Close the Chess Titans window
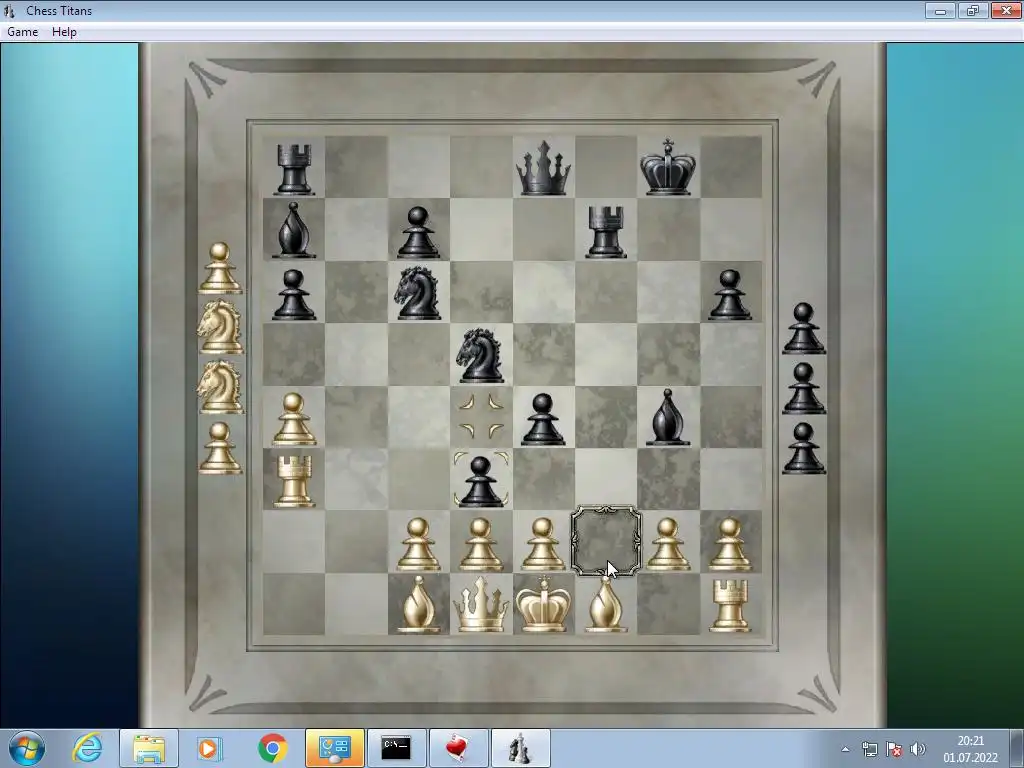The width and height of the screenshot is (1024, 768). point(1006,10)
